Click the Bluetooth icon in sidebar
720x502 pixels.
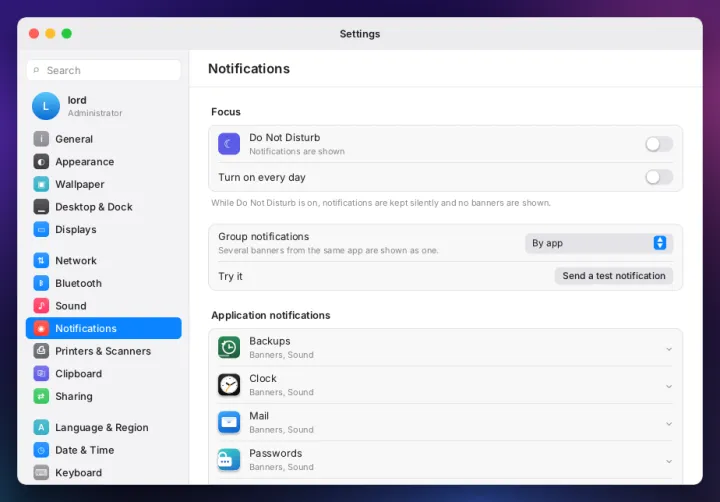[x=41, y=283]
